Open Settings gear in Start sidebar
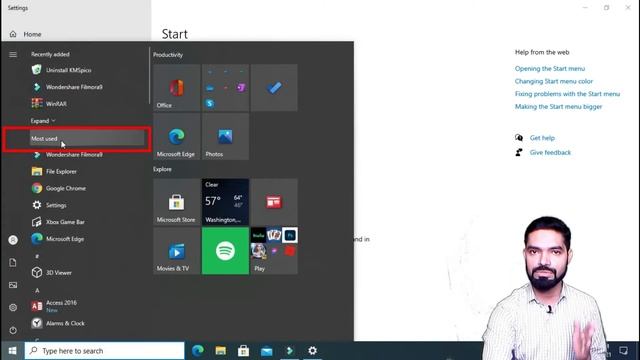640x360 pixels. [x=13, y=307]
